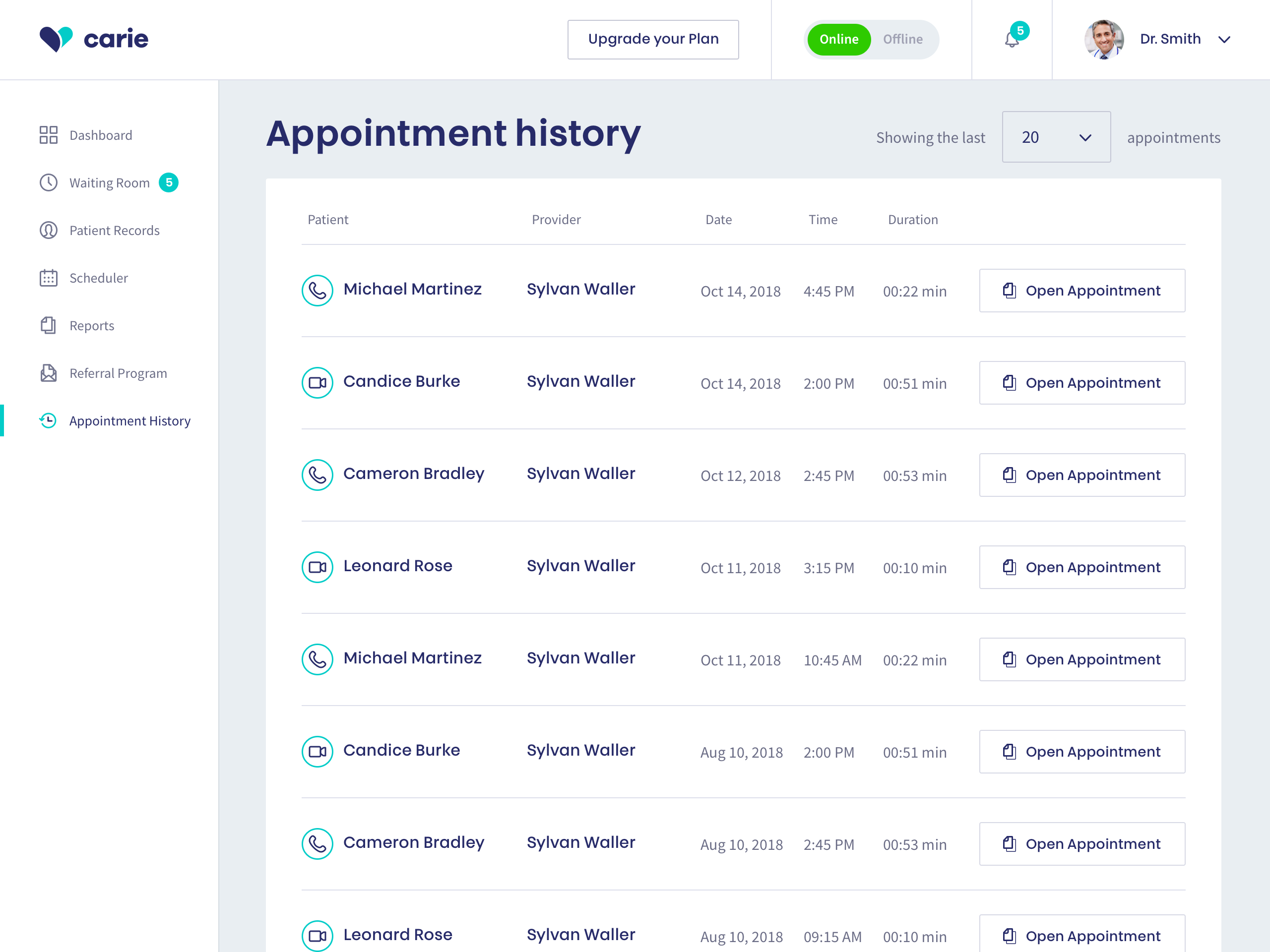
Task: Open the Waiting Room menu item
Action: pos(109,182)
